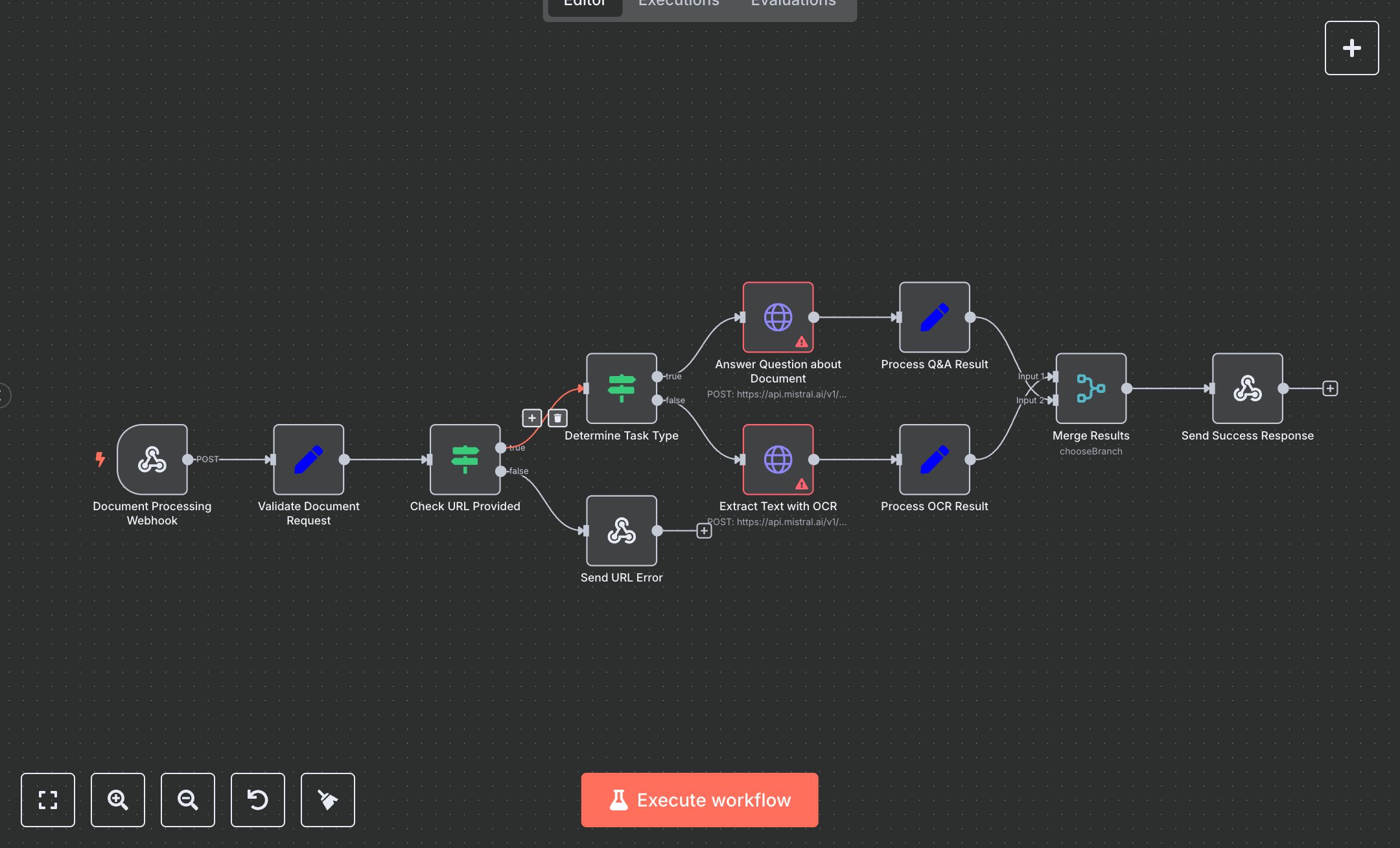The height and width of the screenshot is (848, 1400).
Task: Fit the workflow to the view
Action: point(47,800)
